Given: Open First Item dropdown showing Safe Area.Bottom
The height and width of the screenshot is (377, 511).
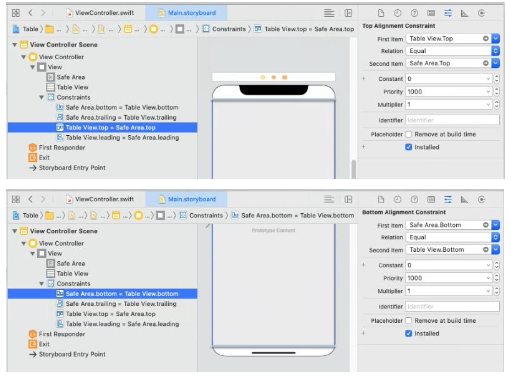Looking at the screenshot, I should point(496,225).
